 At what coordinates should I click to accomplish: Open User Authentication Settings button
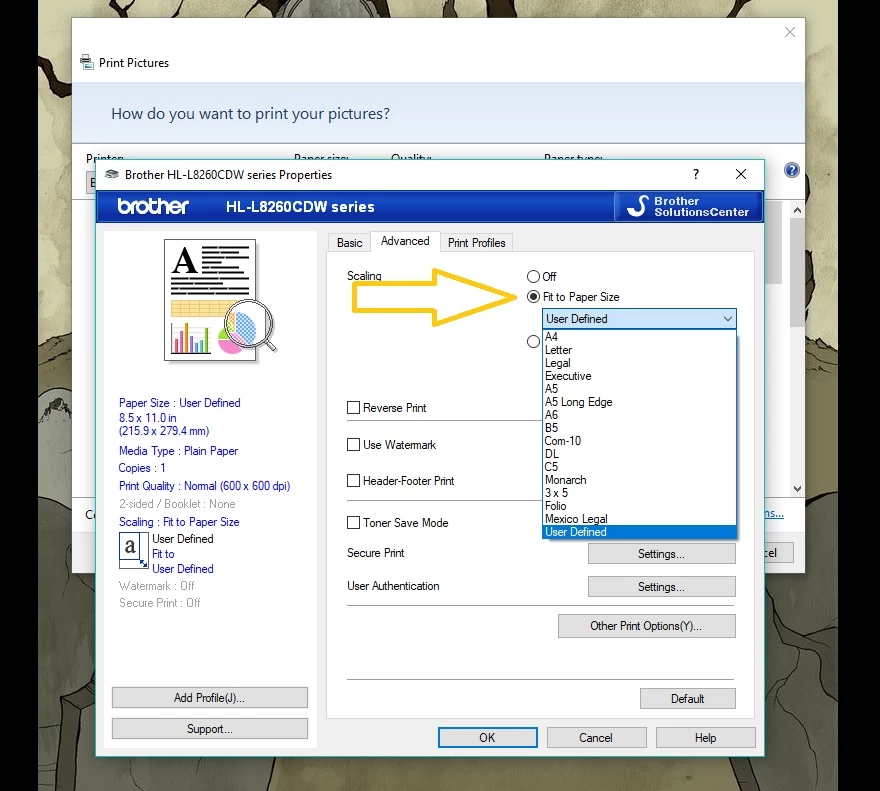pos(661,587)
